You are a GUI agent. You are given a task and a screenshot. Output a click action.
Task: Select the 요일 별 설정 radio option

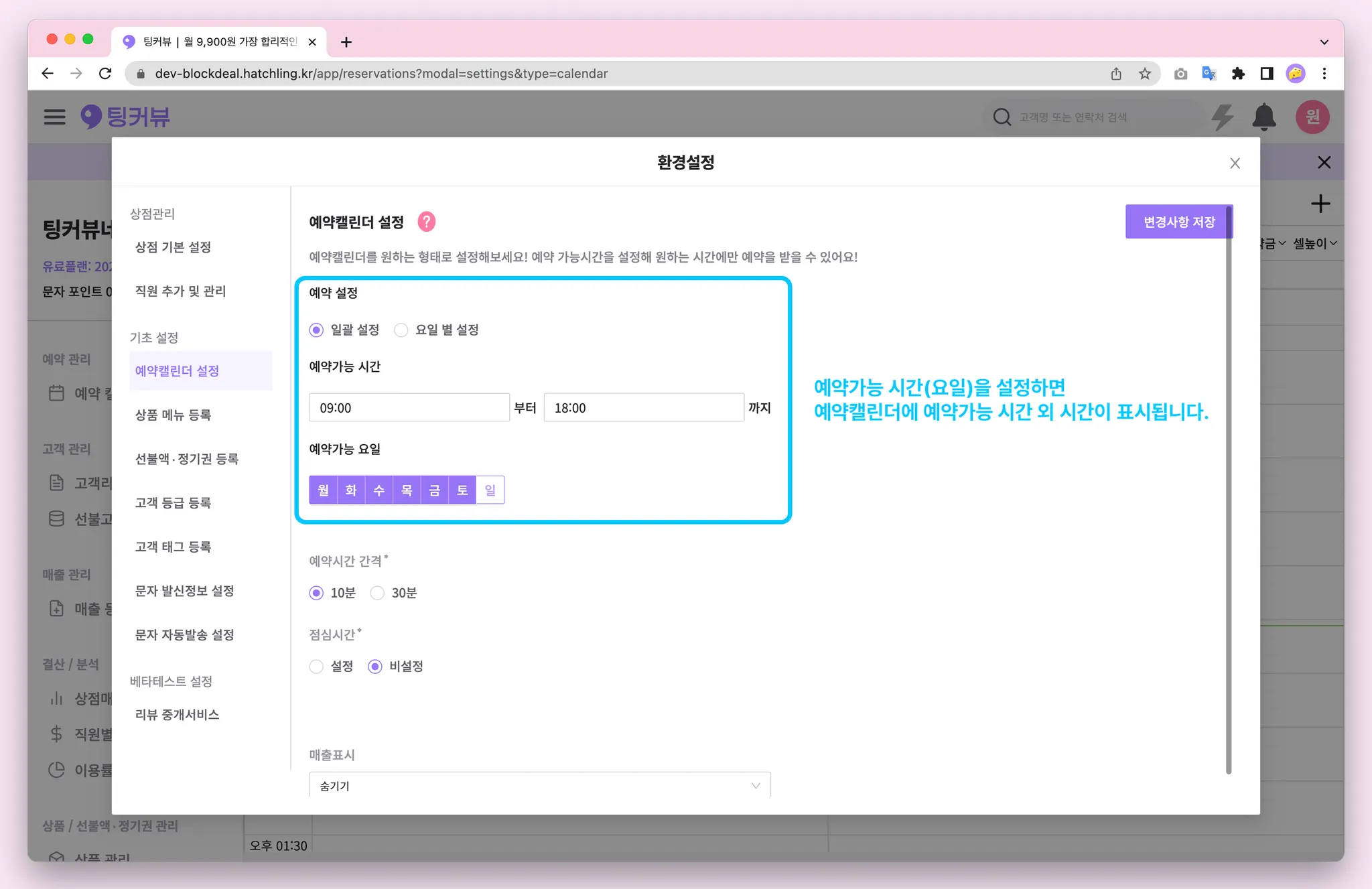click(x=401, y=330)
